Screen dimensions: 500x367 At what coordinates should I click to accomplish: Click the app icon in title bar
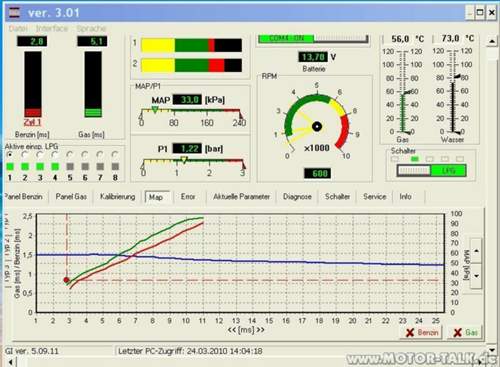(x=15, y=13)
